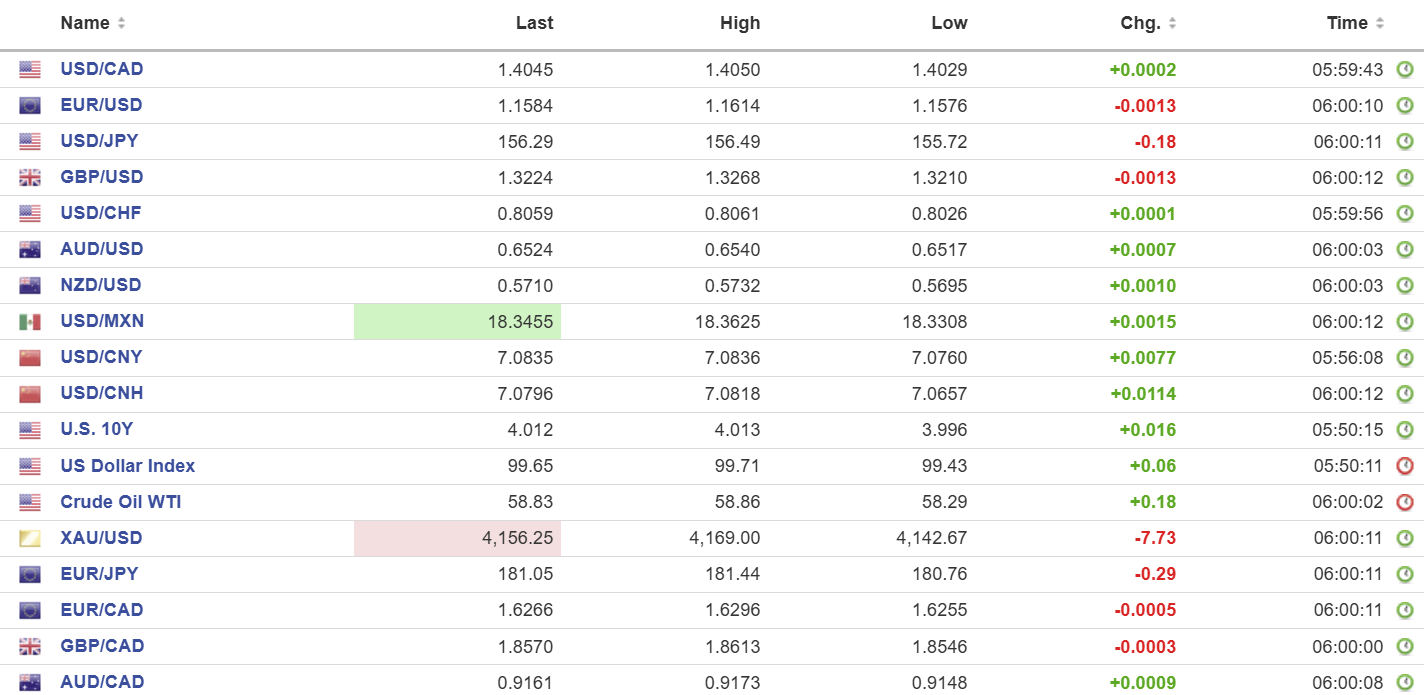Click the gold bar icon beside XAU/USD
The height and width of the screenshot is (695, 1424).
click(x=30, y=538)
